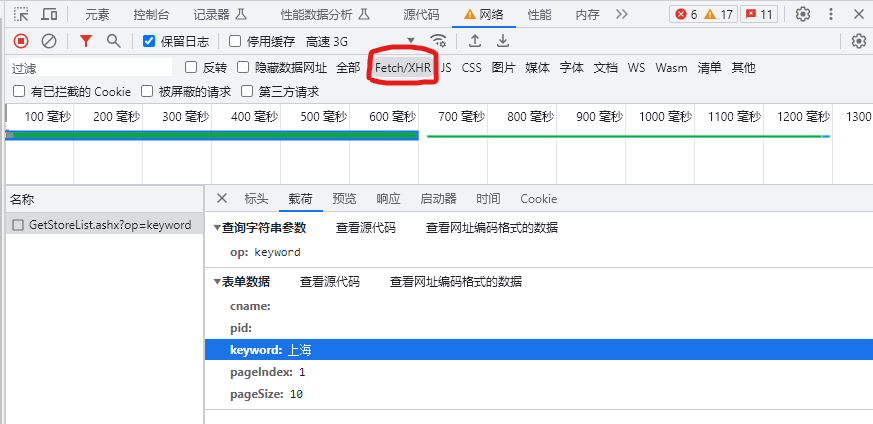Toggle the device toolbar icon
This screenshot has width=873, height=424.
click(50, 14)
